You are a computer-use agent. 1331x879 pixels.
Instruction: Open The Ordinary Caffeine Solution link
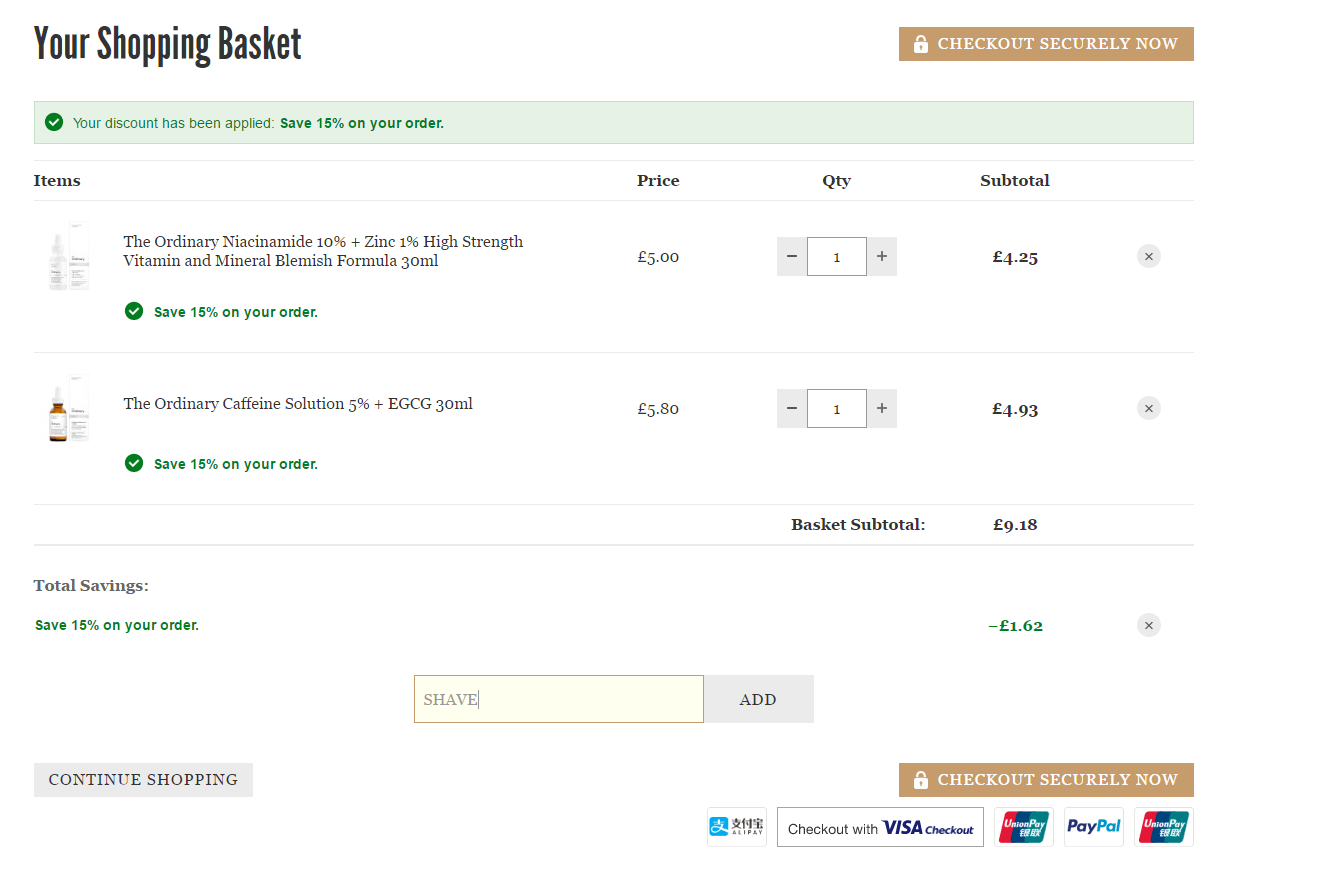tap(298, 404)
